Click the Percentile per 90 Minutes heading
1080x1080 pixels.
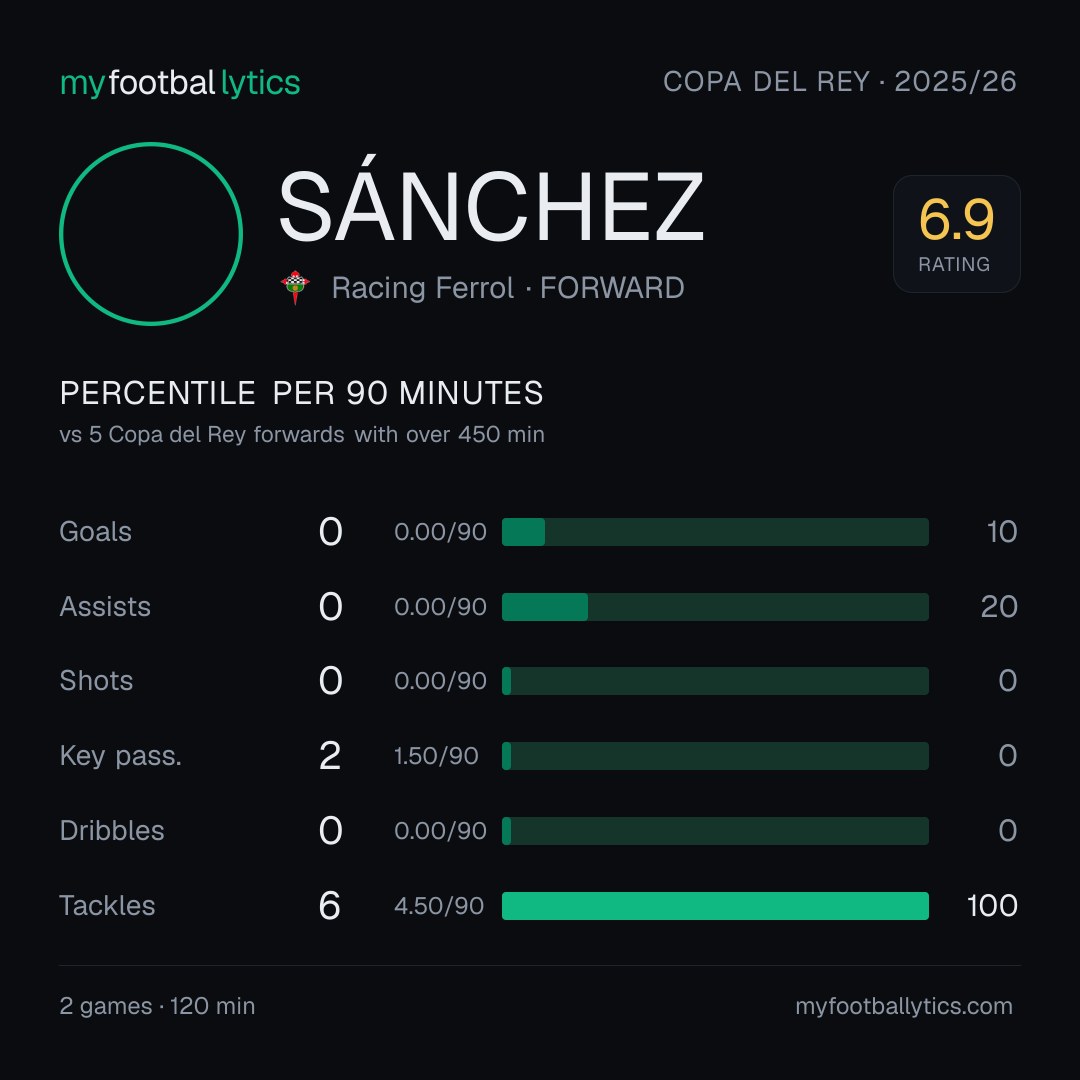pyautogui.click(x=301, y=393)
